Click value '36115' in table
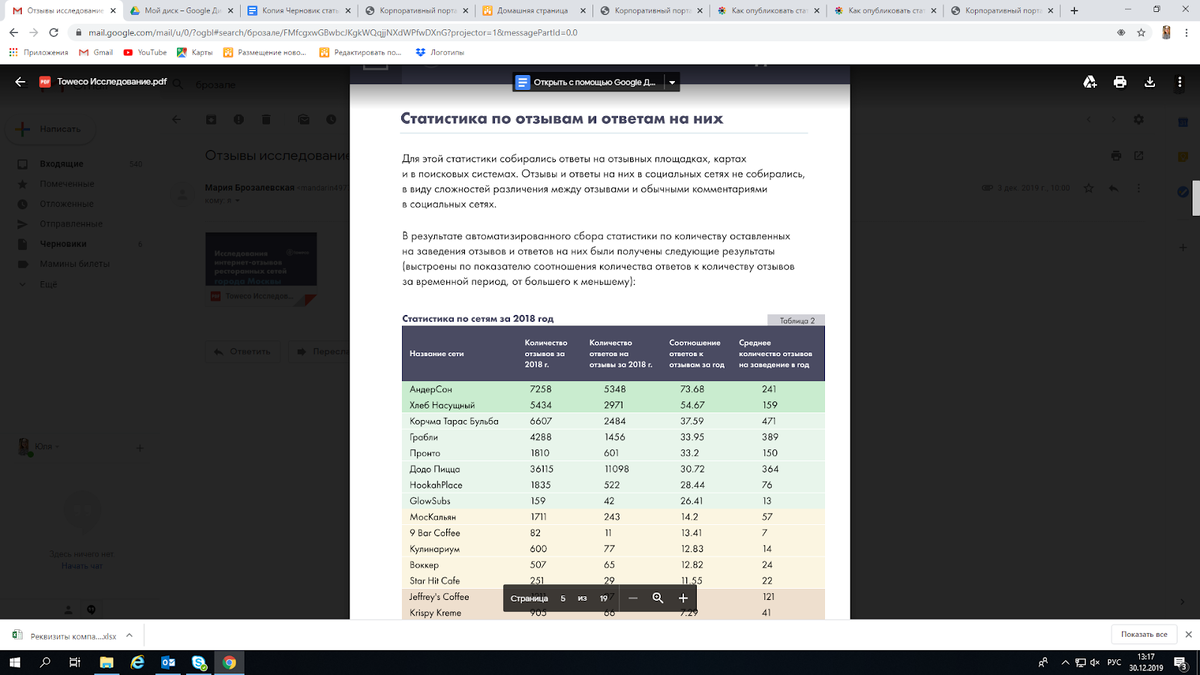Screen dimensions: 1200x675 point(541,468)
